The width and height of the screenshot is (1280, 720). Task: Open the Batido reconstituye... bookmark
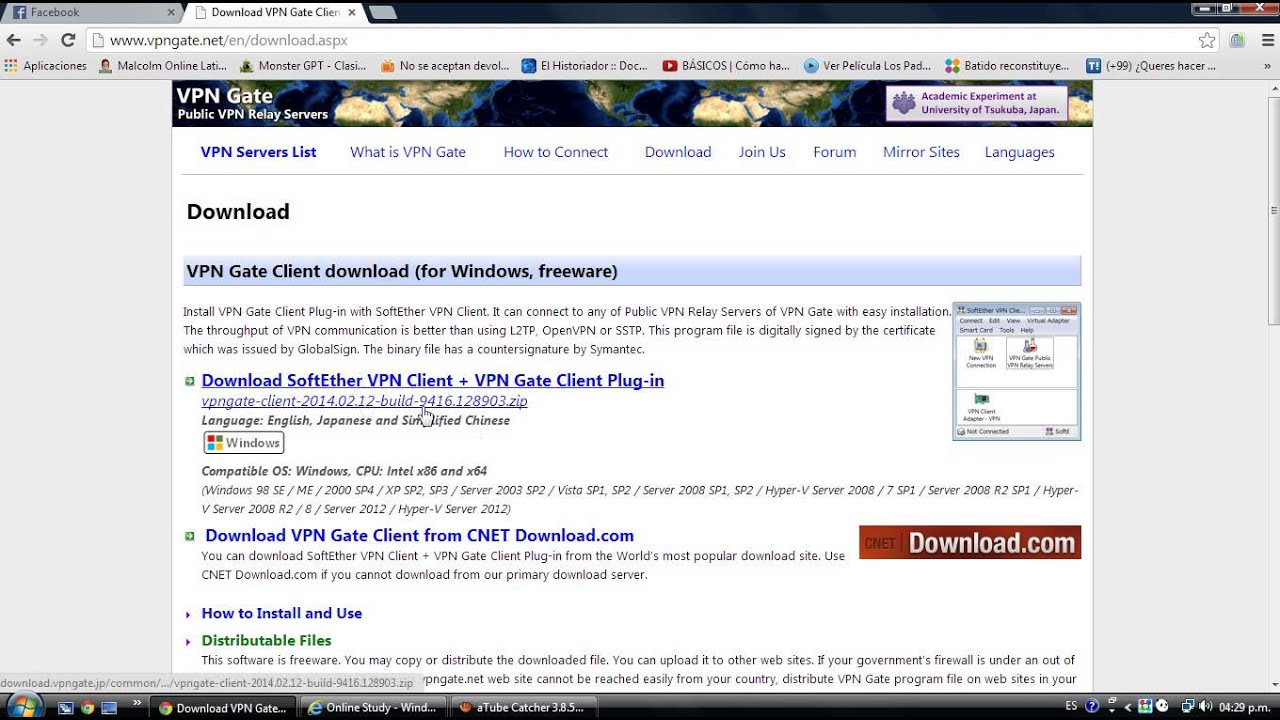[x=1008, y=66]
